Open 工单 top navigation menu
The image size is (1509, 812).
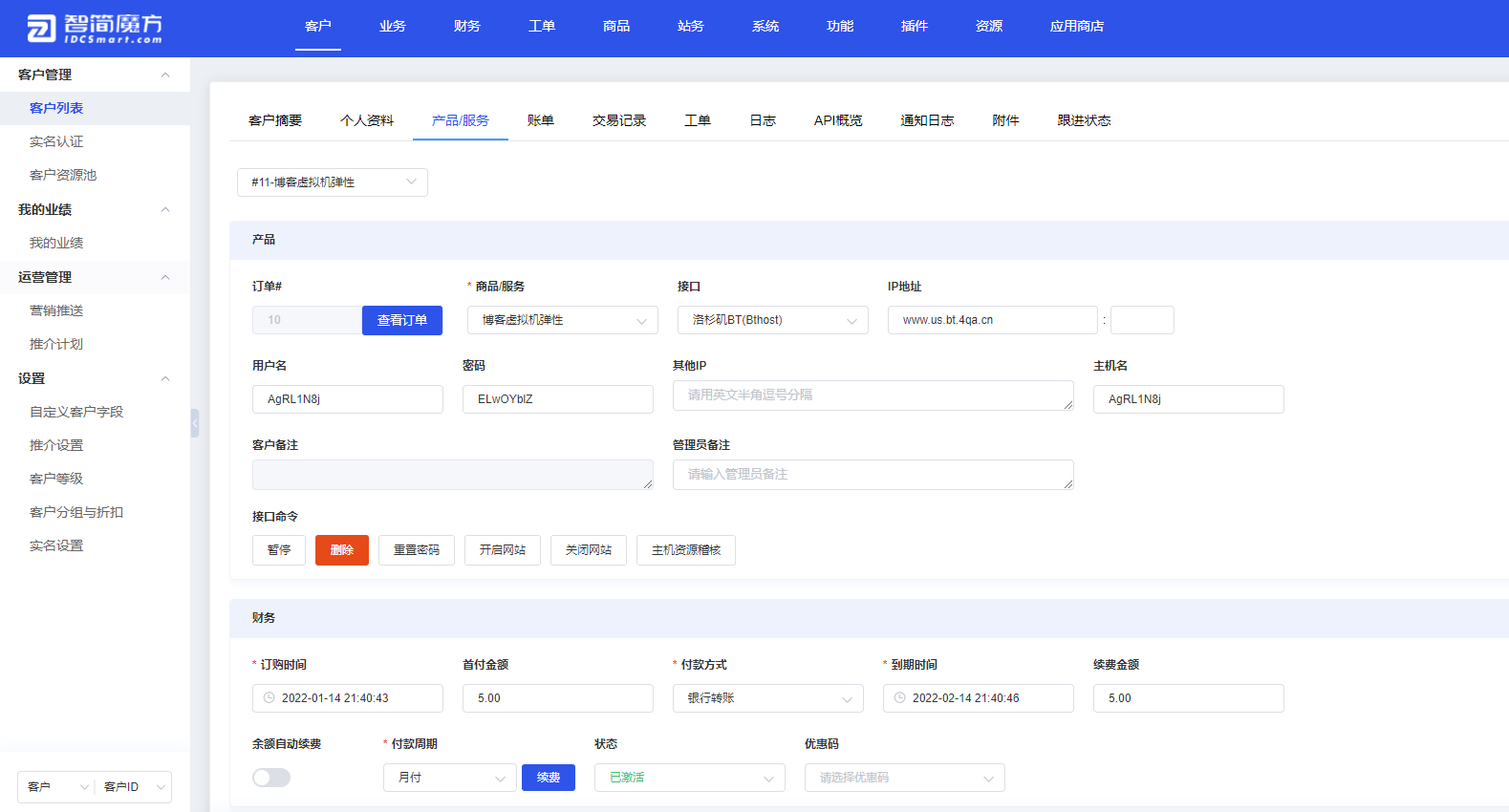tap(542, 26)
